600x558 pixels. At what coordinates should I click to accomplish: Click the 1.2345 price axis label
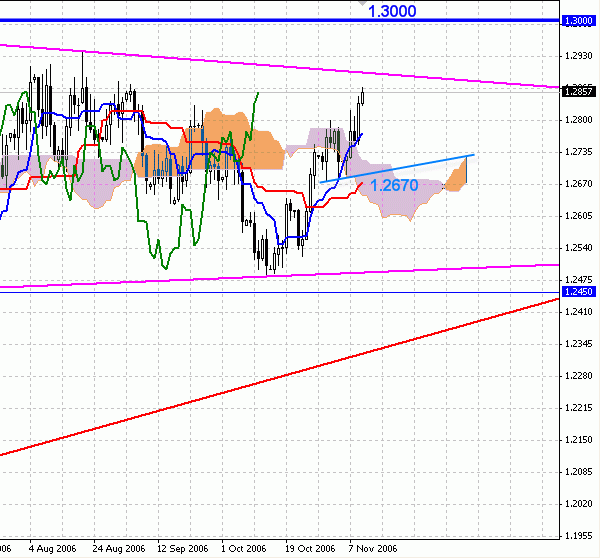(579, 344)
